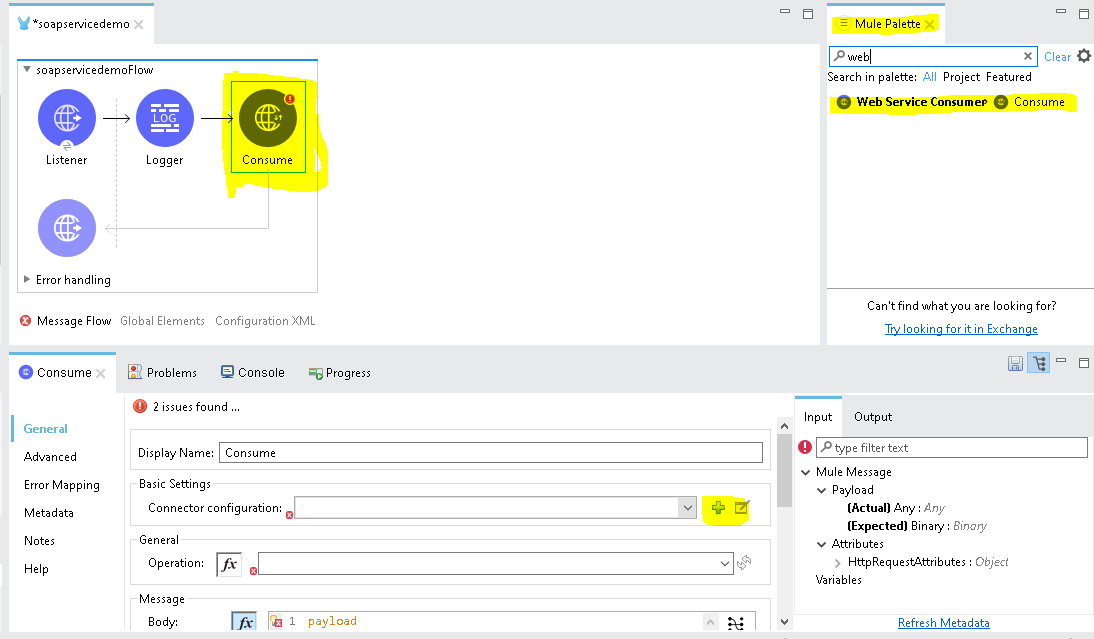The image size is (1094, 639).
Task: Toggle fx expression mode for the Operation field
Action: click(x=228, y=563)
